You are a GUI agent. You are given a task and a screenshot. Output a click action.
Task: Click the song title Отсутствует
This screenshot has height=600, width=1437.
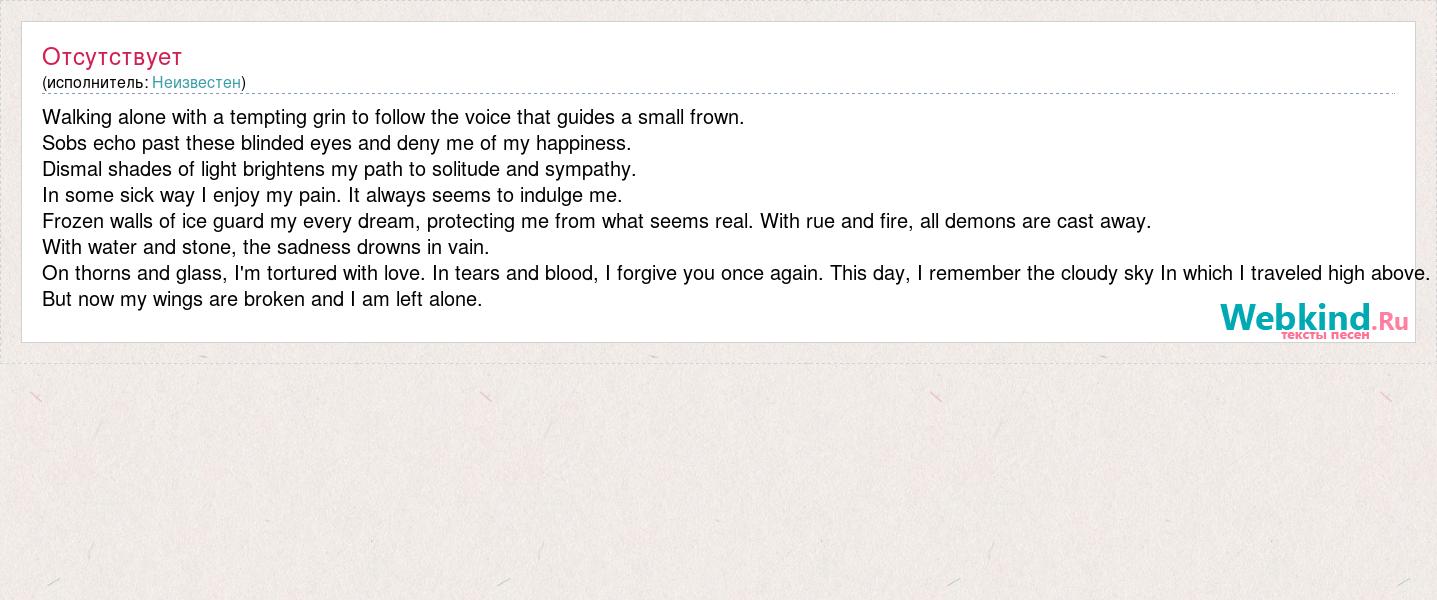112,57
